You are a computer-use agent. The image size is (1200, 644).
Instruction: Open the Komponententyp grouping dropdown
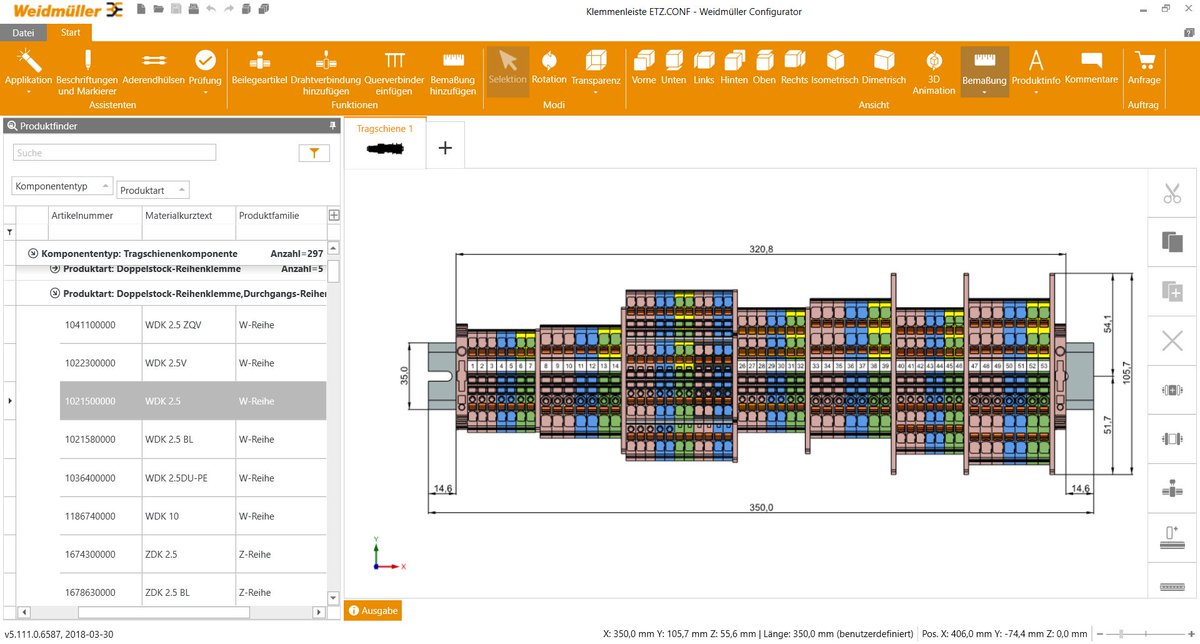pyautogui.click(x=60, y=186)
